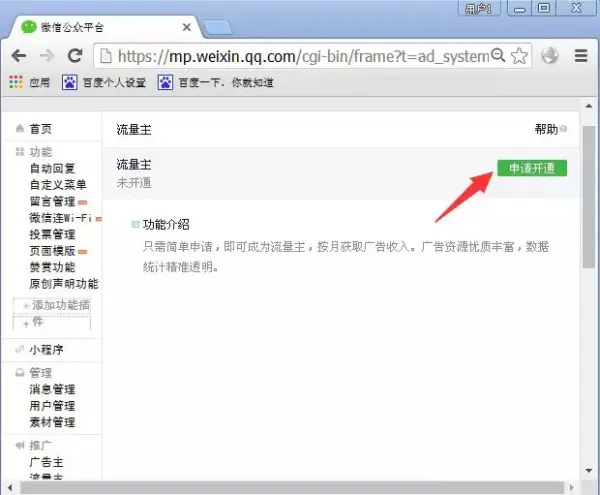Click the 功能 section header
Image resolution: width=600 pixels, height=495 pixels.
coord(41,152)
